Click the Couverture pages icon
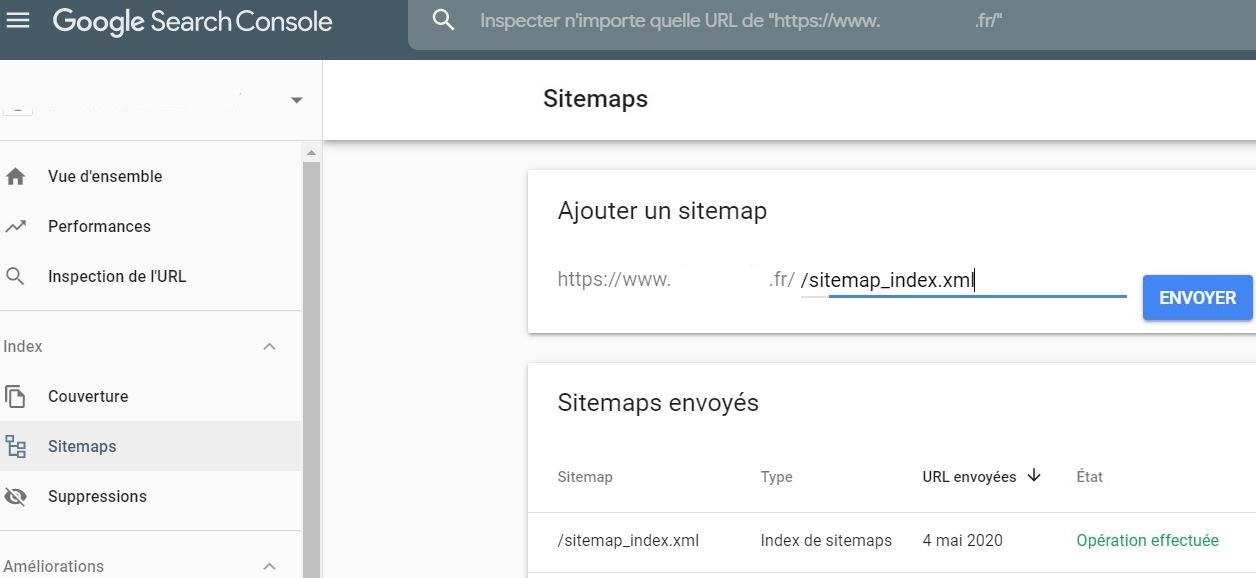 15,396
